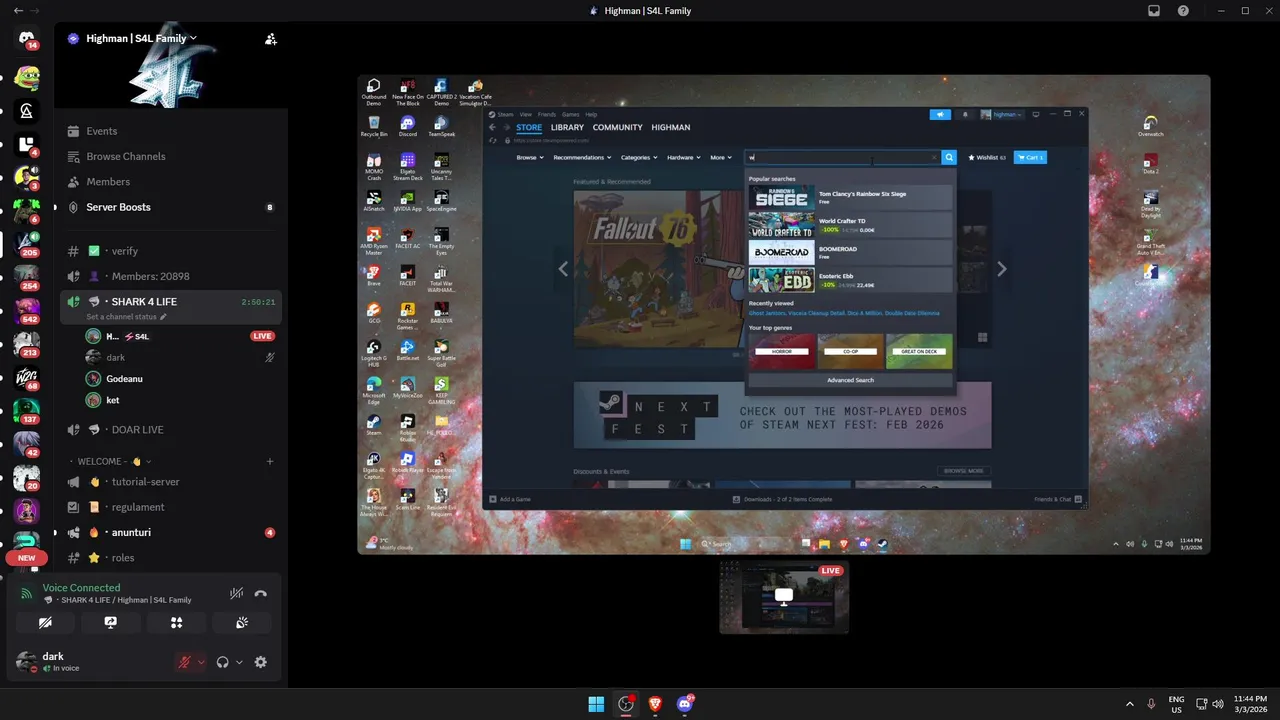Open Discord direct messages home icon

tap(27, 38)
